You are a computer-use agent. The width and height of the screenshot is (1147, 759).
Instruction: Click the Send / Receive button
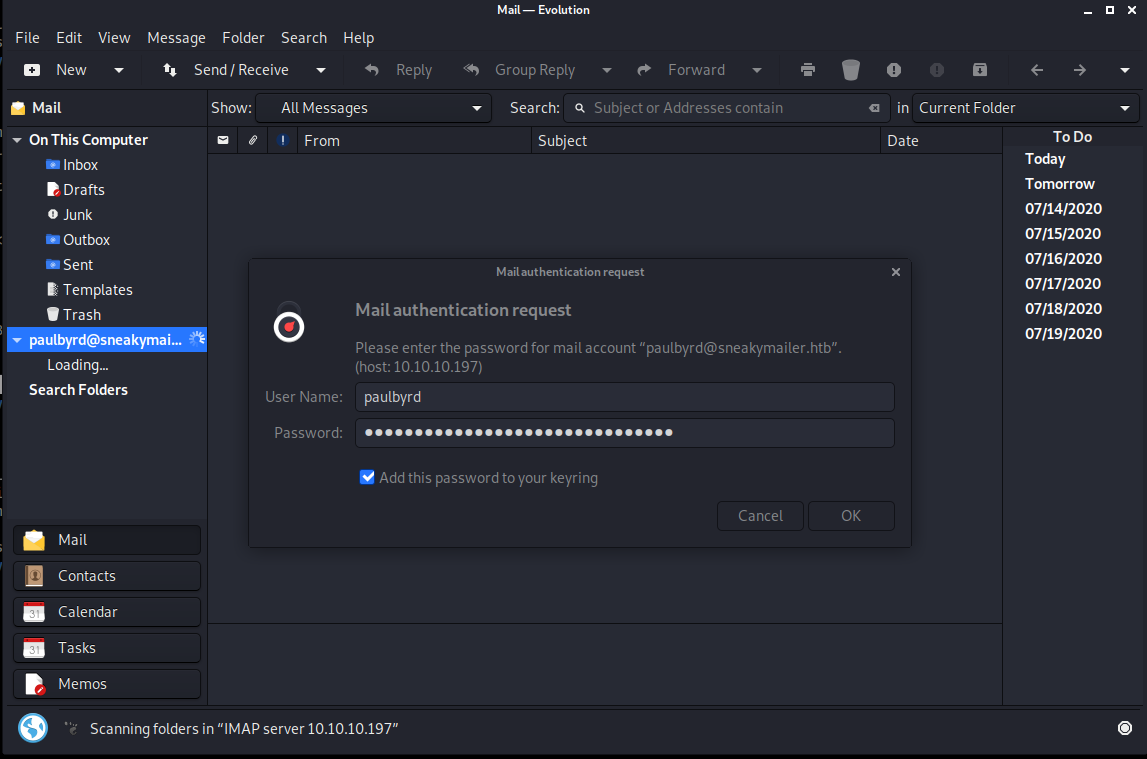click(x=227, y=70)
